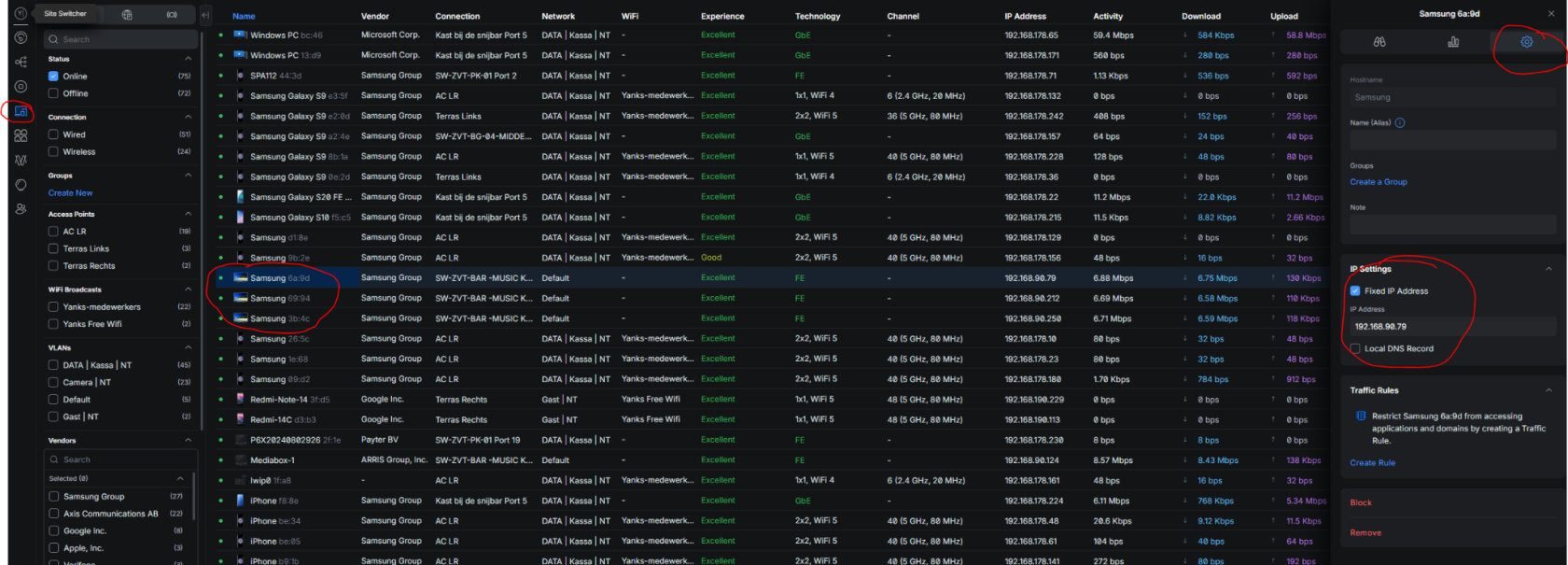Open the bar chart insights tab icon
Screen dimensions: 1568x565
1453,42
